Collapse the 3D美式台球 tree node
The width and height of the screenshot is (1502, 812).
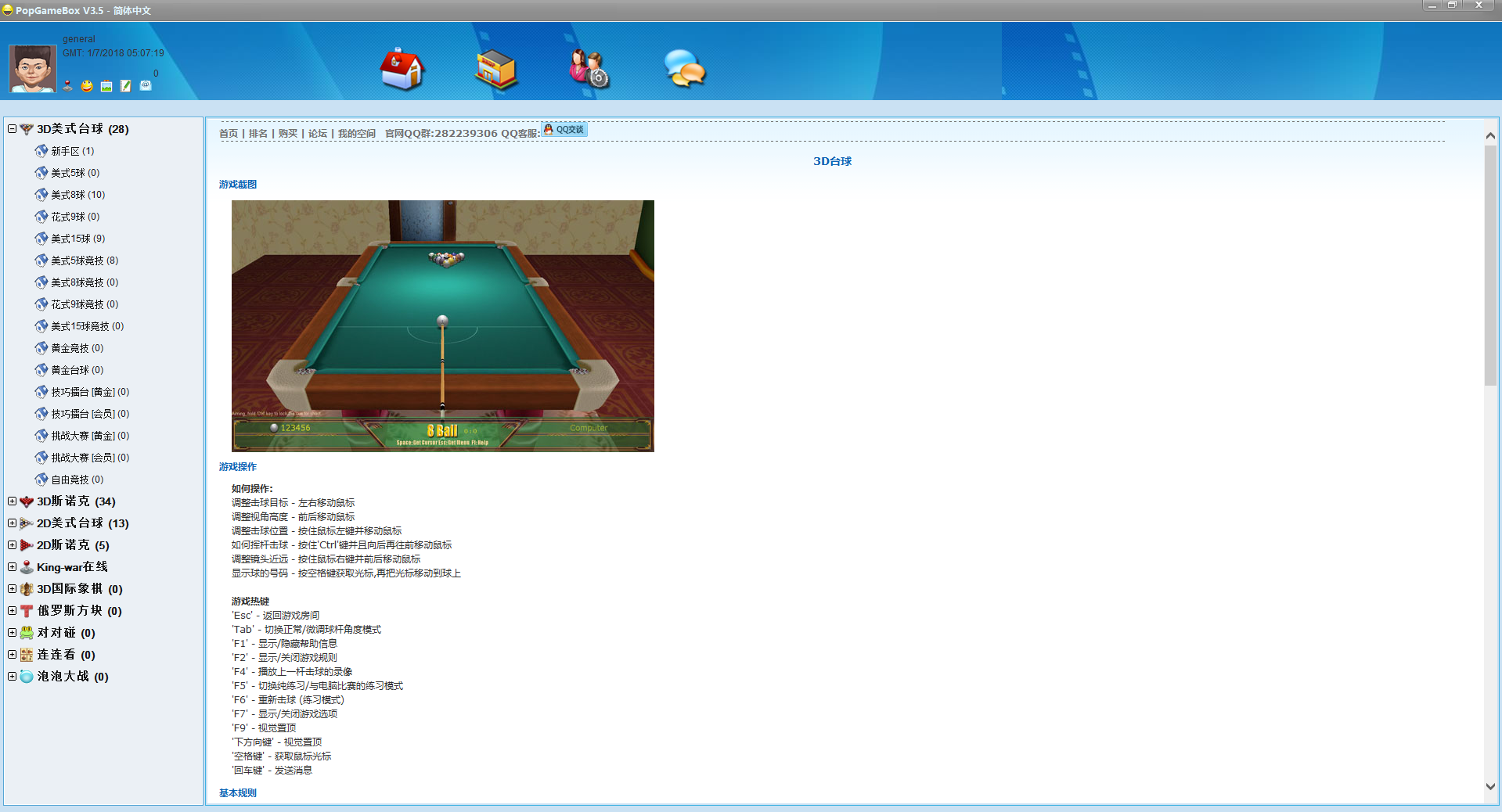[12, 128]
